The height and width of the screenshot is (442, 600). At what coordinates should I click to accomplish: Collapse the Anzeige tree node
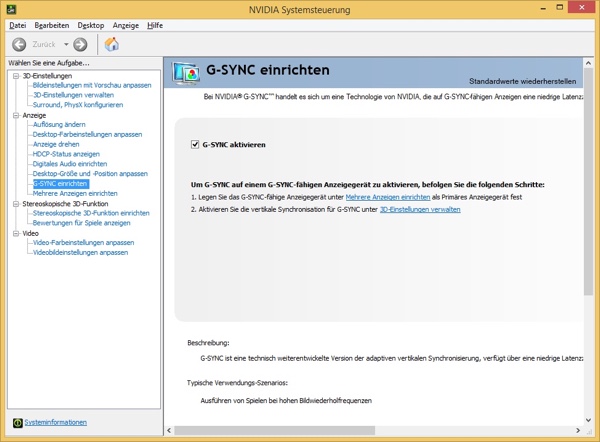16,115
